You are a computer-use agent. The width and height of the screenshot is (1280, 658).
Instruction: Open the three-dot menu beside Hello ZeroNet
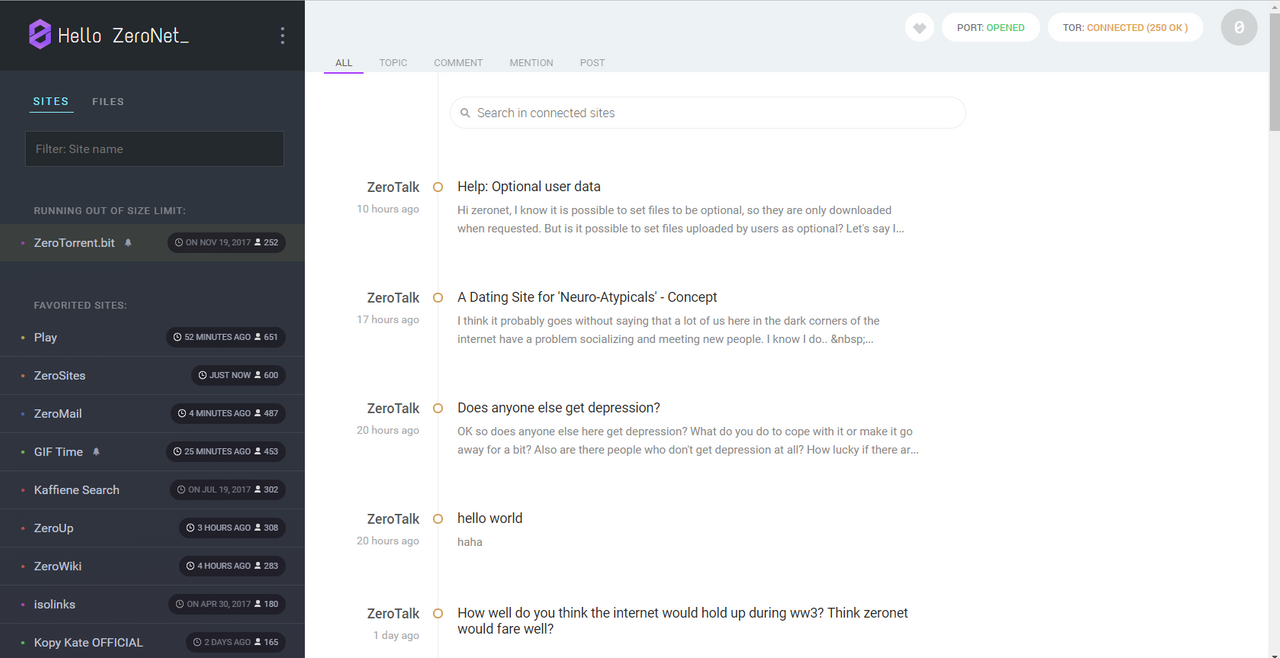pyautogui.click(x=282, y=36)
